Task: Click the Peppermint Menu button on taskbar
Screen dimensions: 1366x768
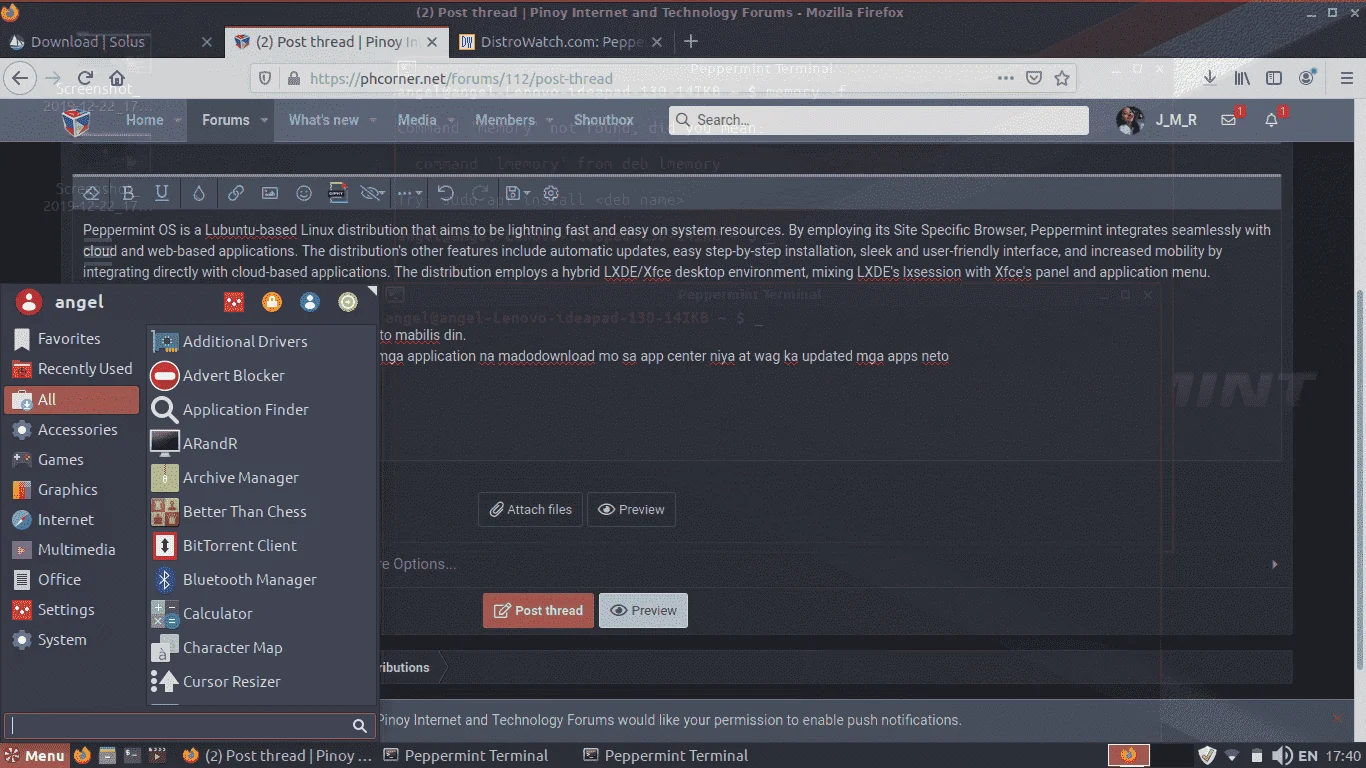Action: 35,755
